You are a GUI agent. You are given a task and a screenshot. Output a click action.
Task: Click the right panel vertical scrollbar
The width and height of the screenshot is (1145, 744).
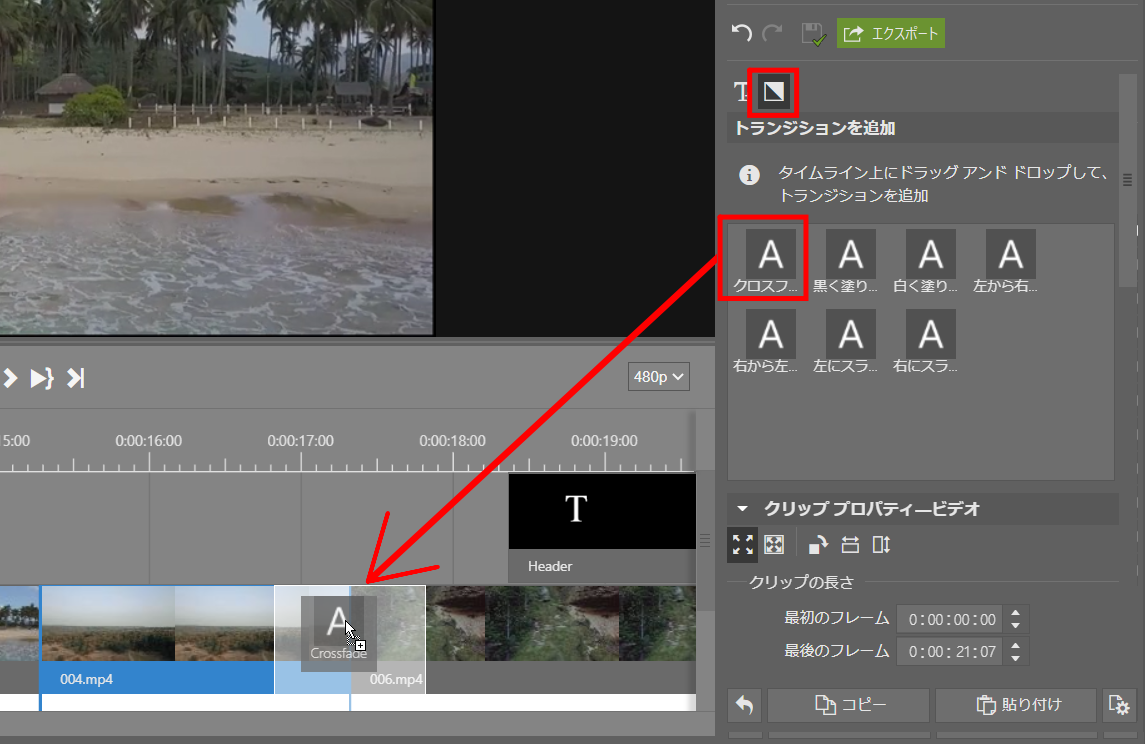point(1127,180)
